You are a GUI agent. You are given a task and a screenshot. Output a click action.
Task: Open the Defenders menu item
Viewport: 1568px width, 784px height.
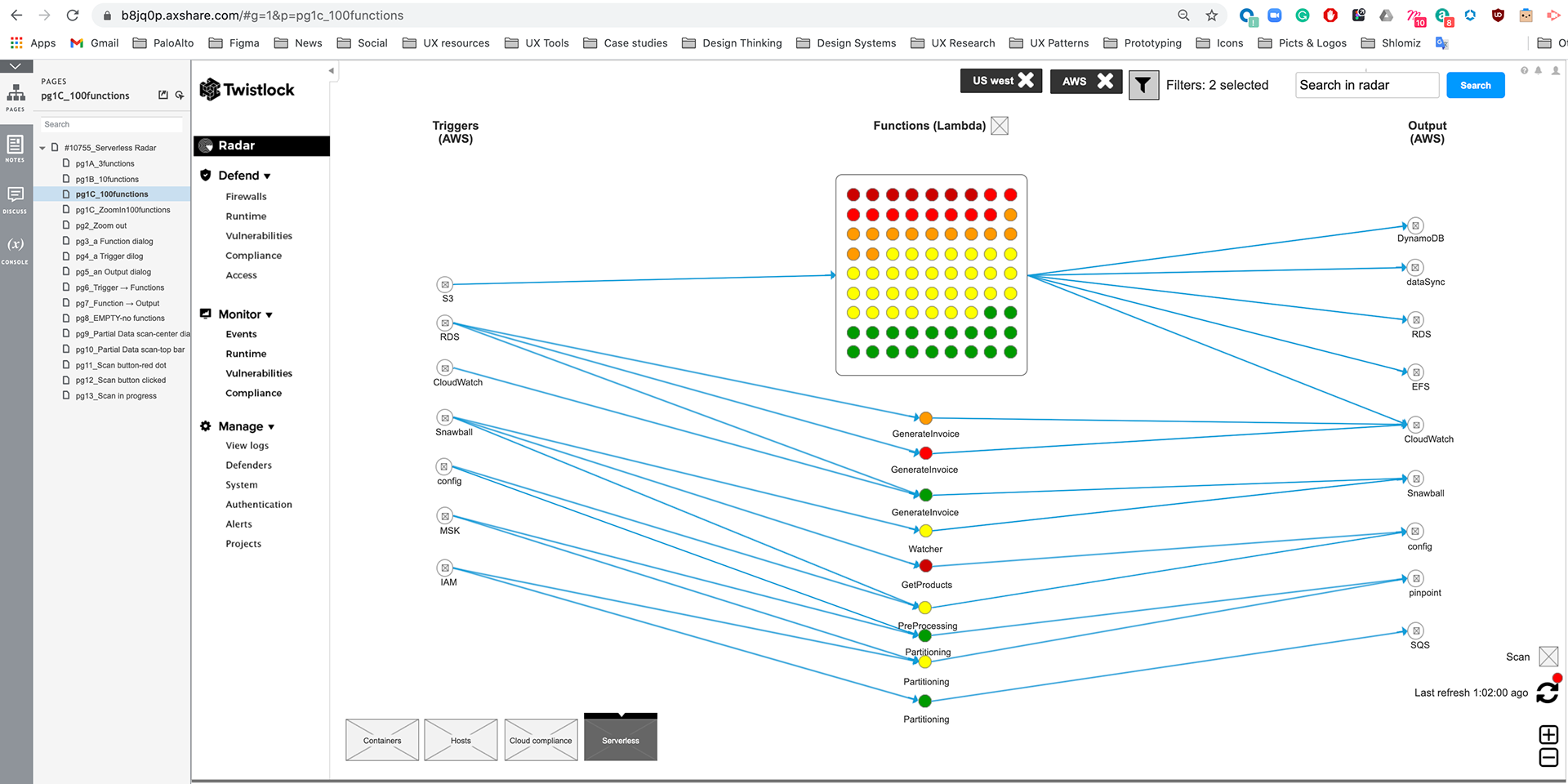[248, 465]
